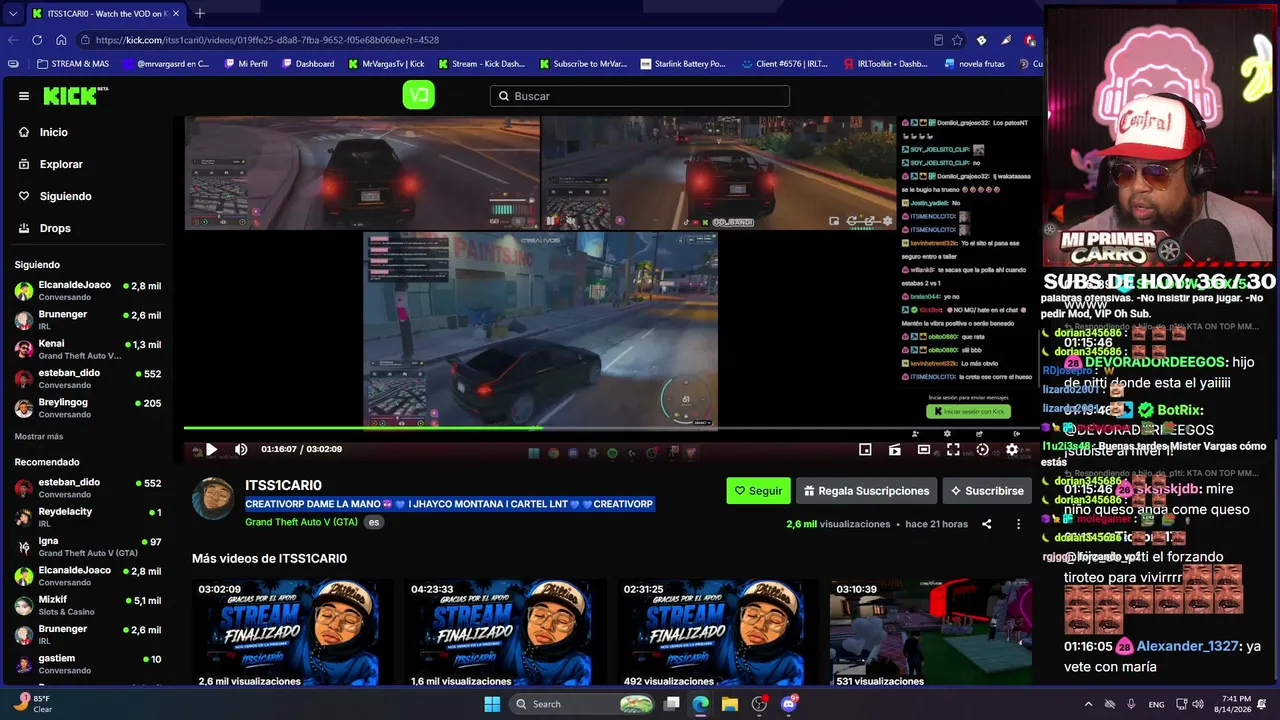Open the reader view icon
The height and width of the screenshot is (720, 1280).
pos(938,40)
